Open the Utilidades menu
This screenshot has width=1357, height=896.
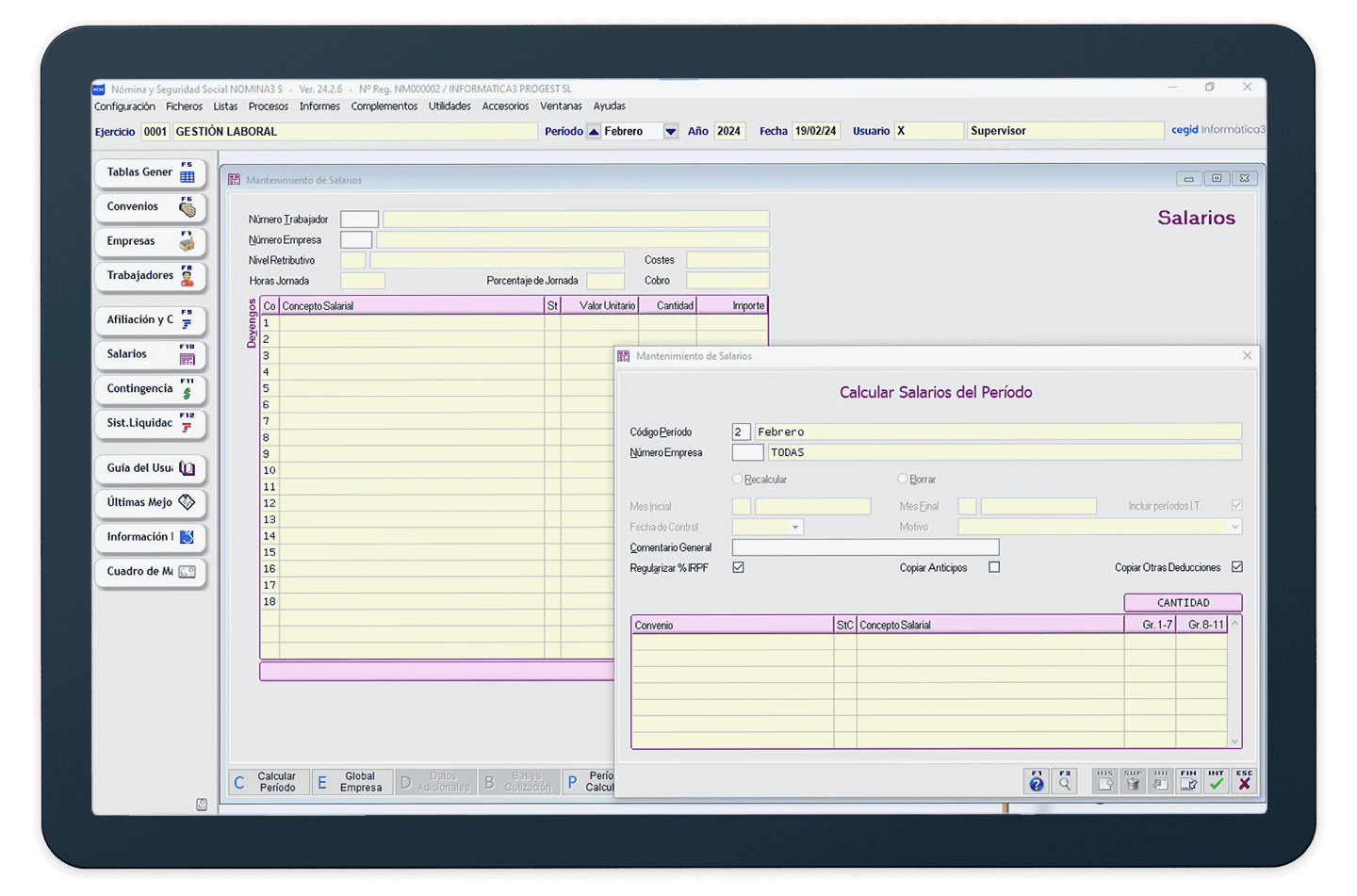(x=450, y=106)
